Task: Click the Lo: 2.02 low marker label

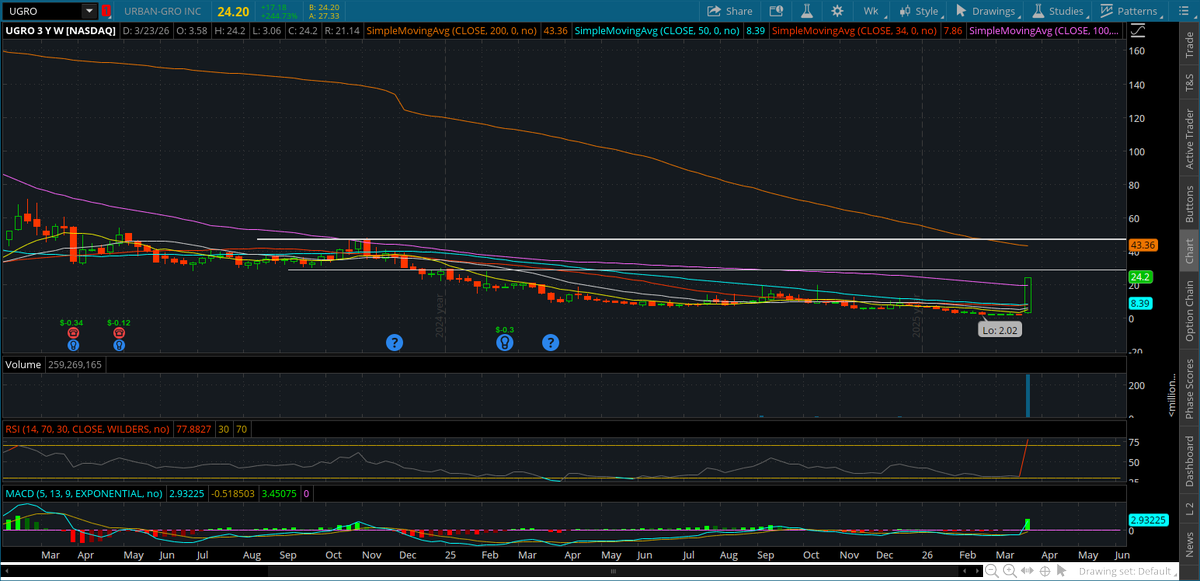Action: (x=1000, y=329)
